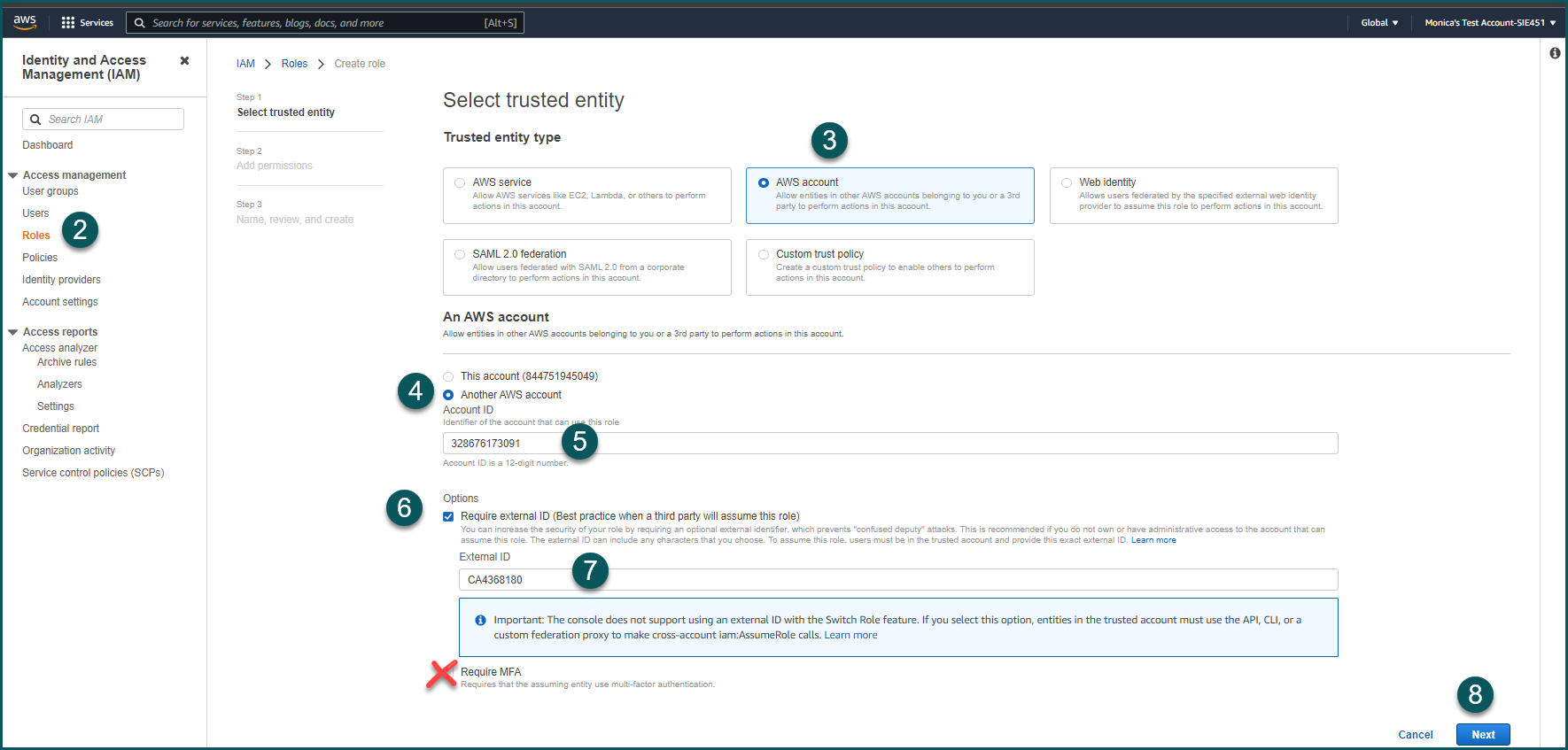Click the External ID input field
Viewport: 1568px width, 750px height.
(x=898, y=580)
